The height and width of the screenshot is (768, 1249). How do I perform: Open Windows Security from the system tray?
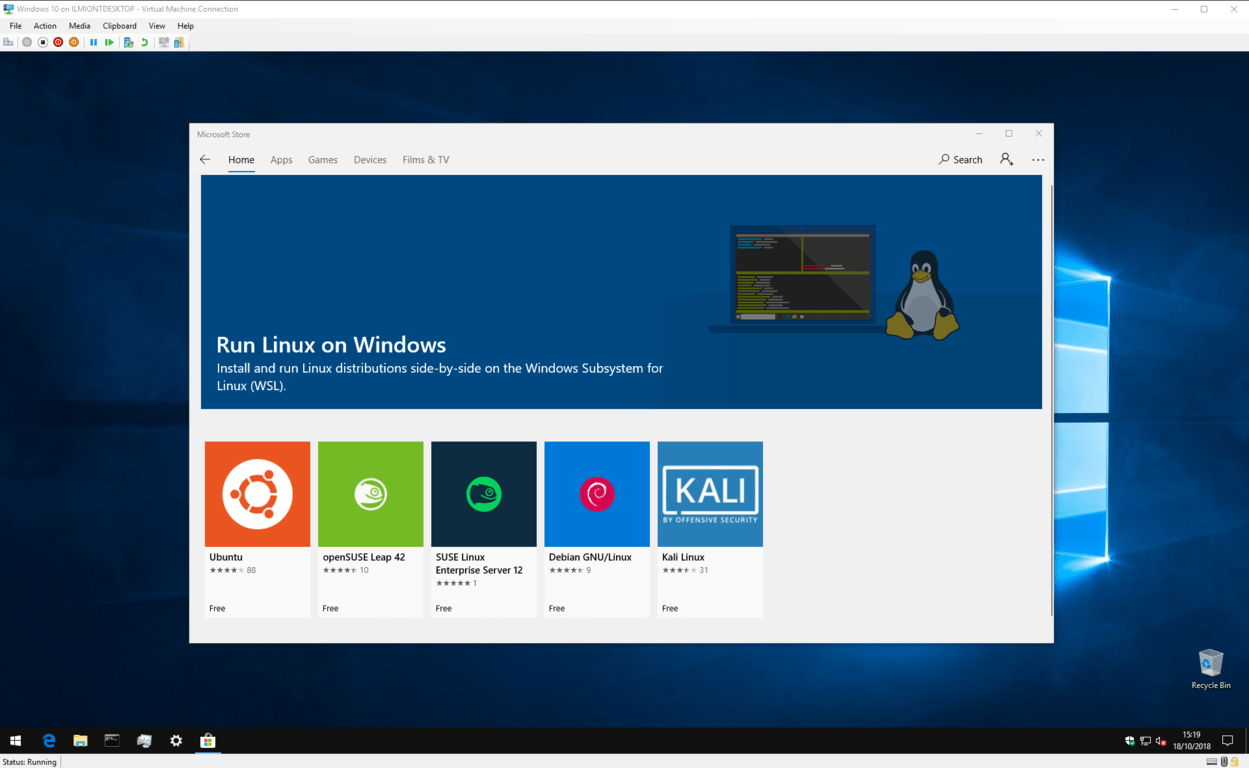click(1130, 741)
